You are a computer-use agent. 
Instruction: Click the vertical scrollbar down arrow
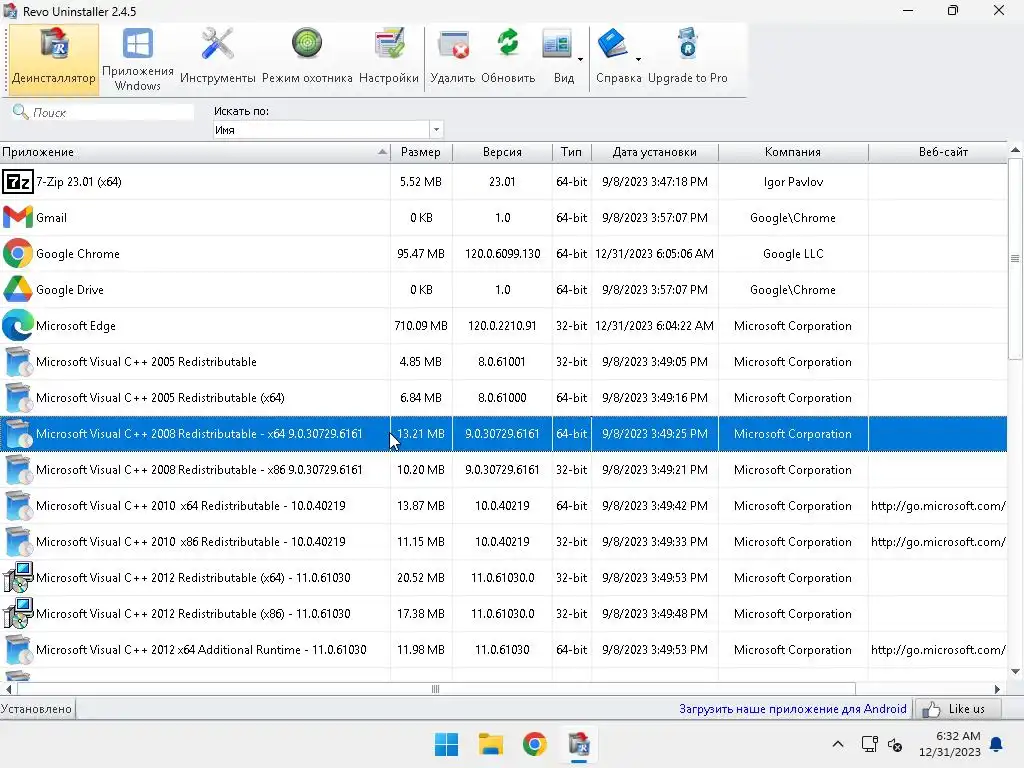pos(1015,672)
